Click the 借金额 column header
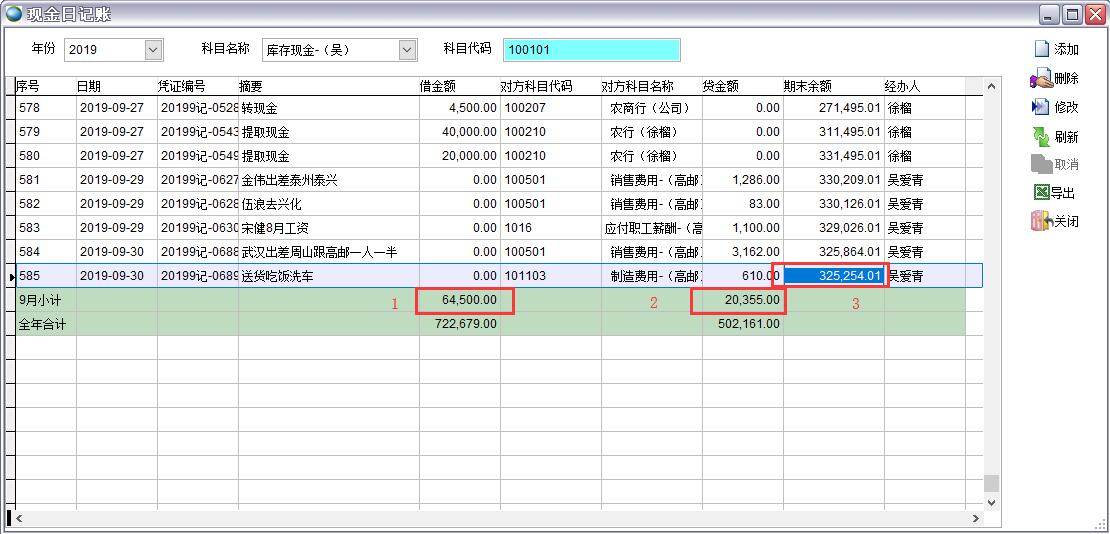The image size is (1110, 534). coord(459,86)
